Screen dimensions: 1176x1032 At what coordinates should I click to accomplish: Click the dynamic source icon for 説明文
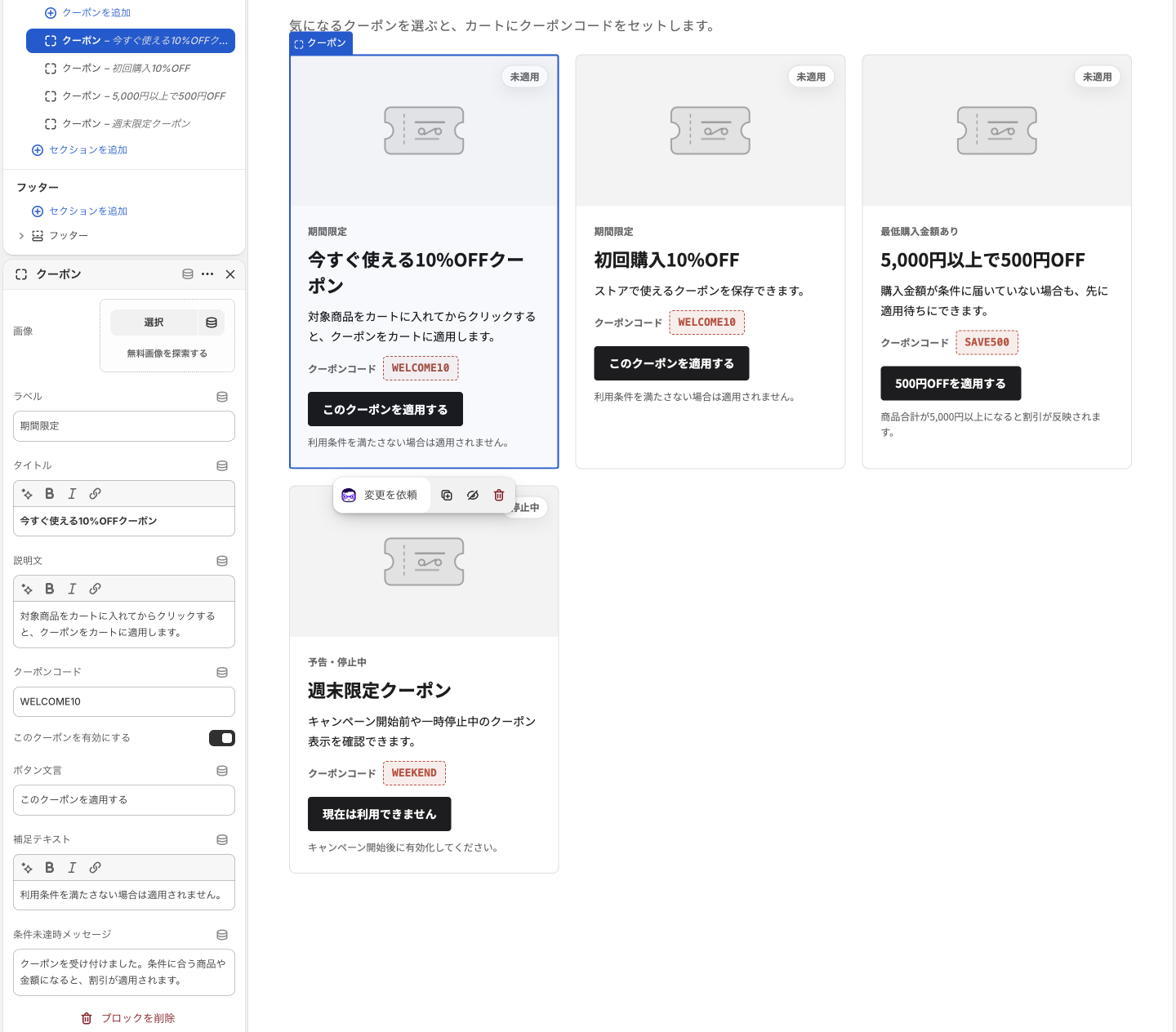click(222, 561)
